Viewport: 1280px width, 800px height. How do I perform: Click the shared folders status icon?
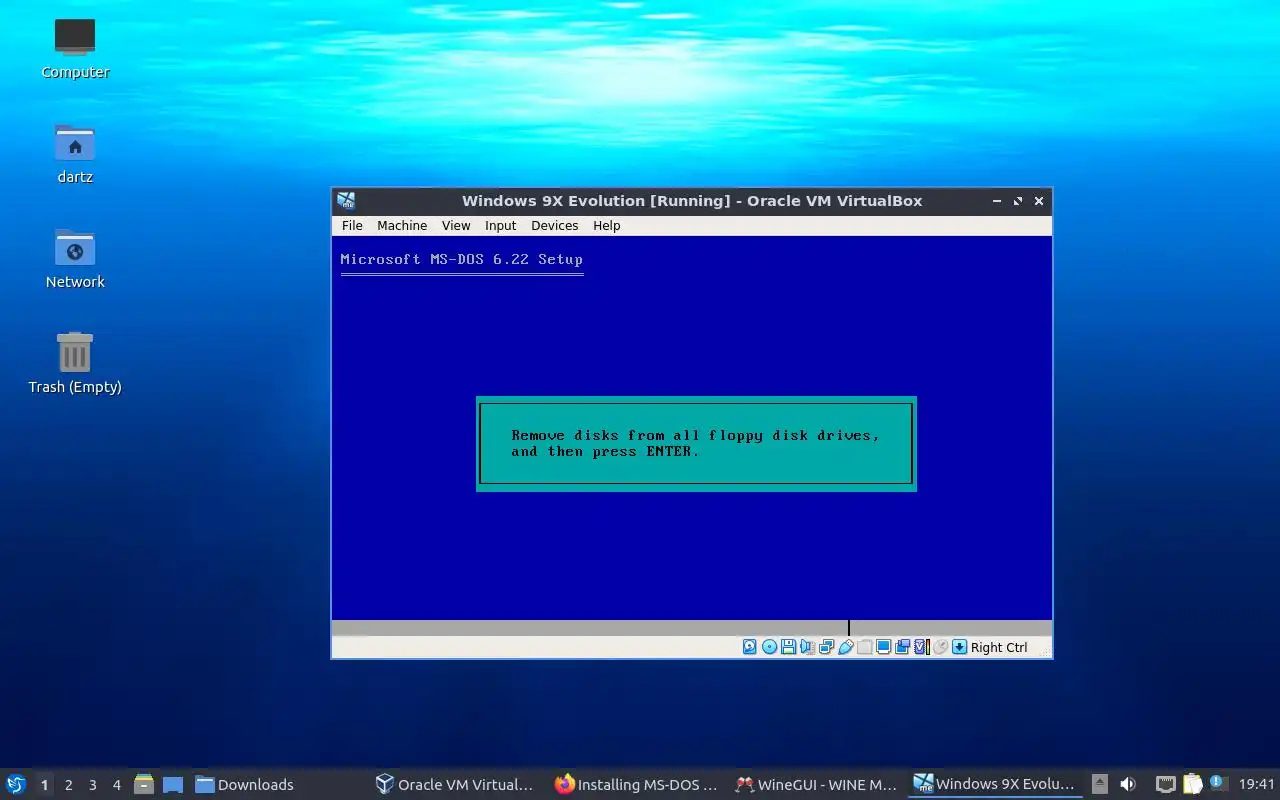tap(864, 647)
